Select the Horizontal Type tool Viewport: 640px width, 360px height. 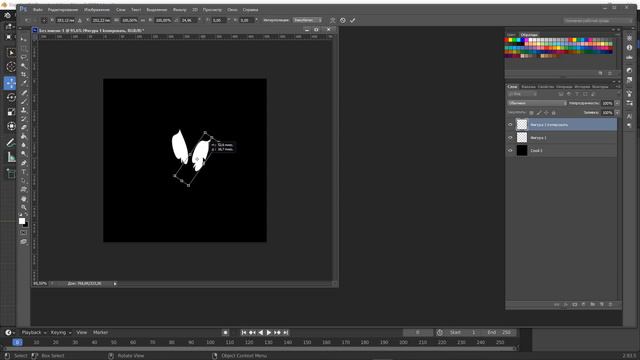24,172
